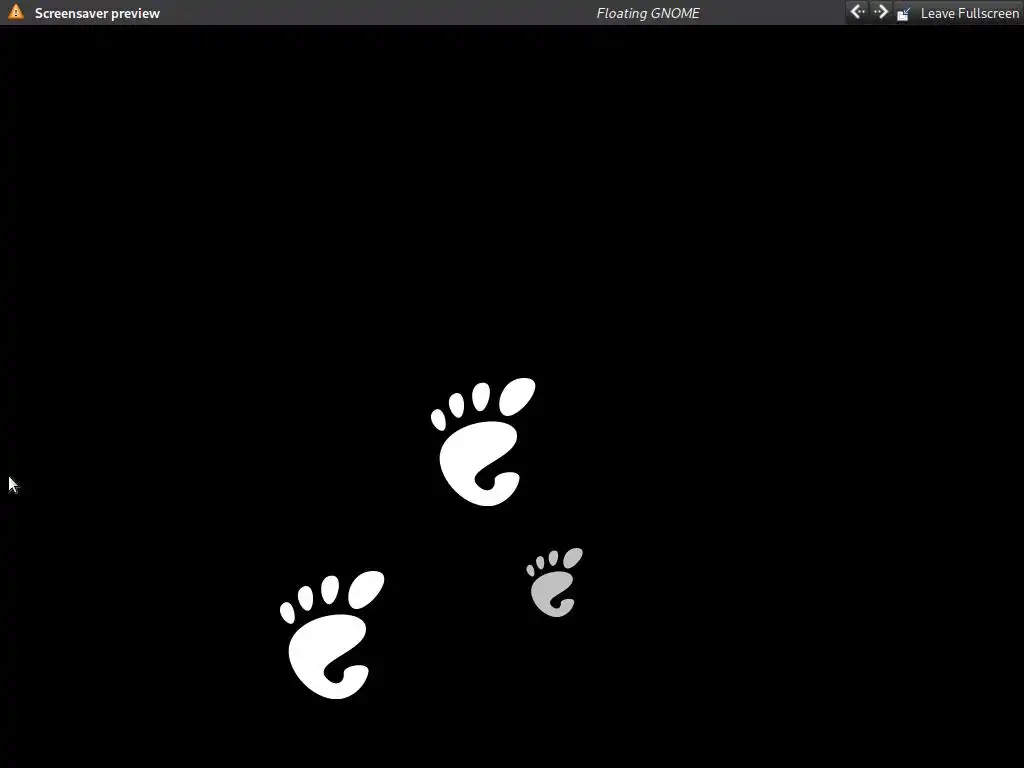Click the Leave Fullscreen button label
This screenshot has width=1024, height=768.
tap(969, 13)
